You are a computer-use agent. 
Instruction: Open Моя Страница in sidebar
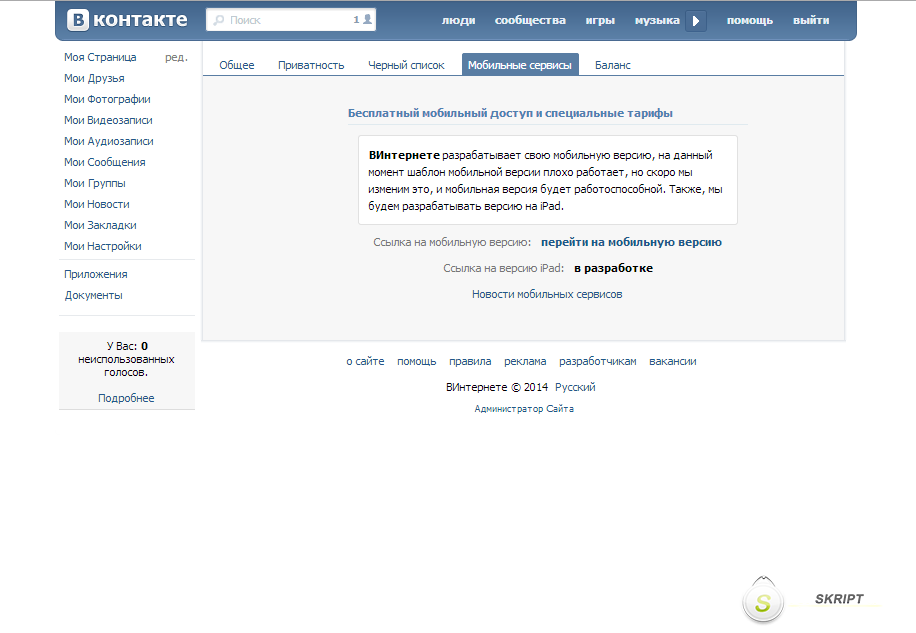(100, 57)
